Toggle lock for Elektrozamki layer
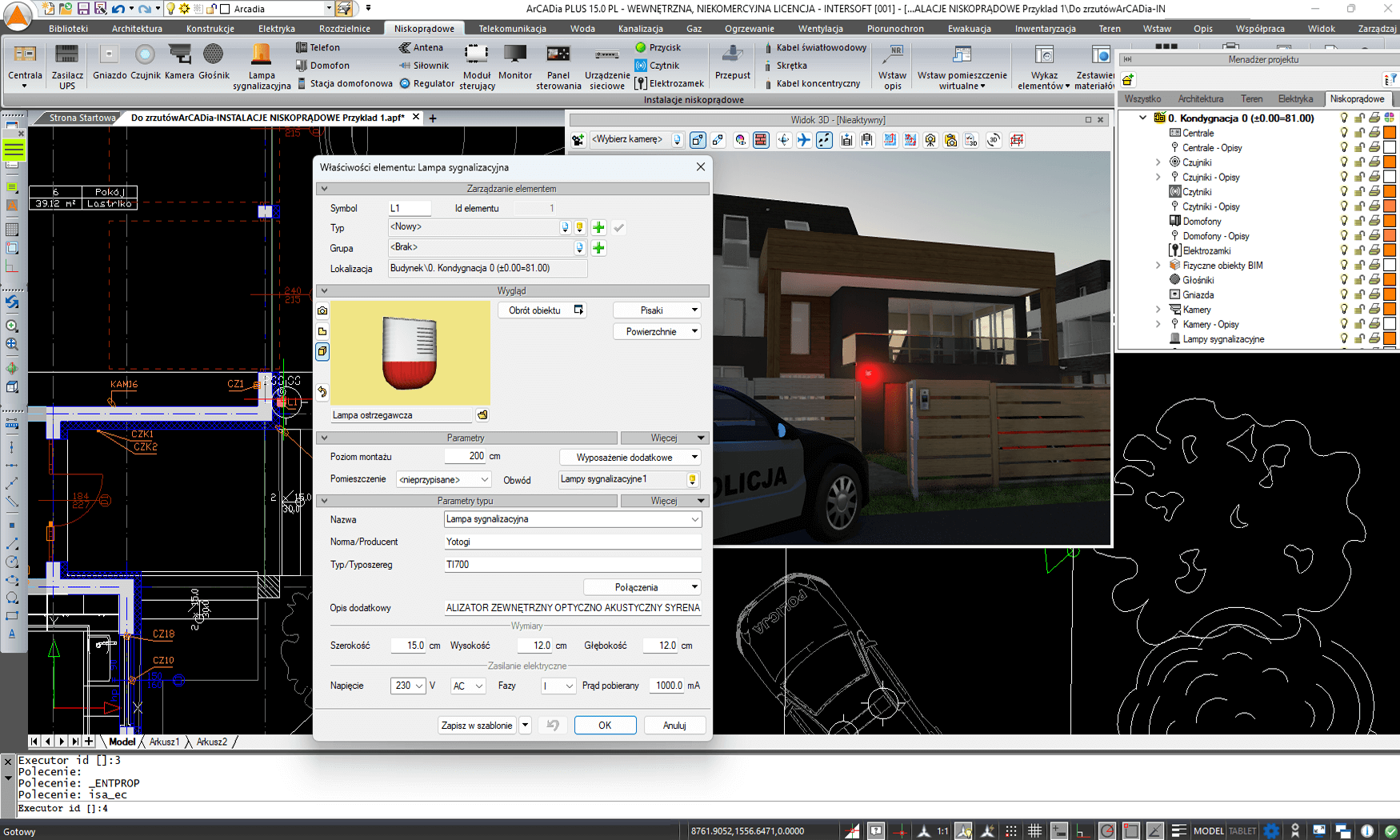1400x840 pixels. (x=1359, y=250)
